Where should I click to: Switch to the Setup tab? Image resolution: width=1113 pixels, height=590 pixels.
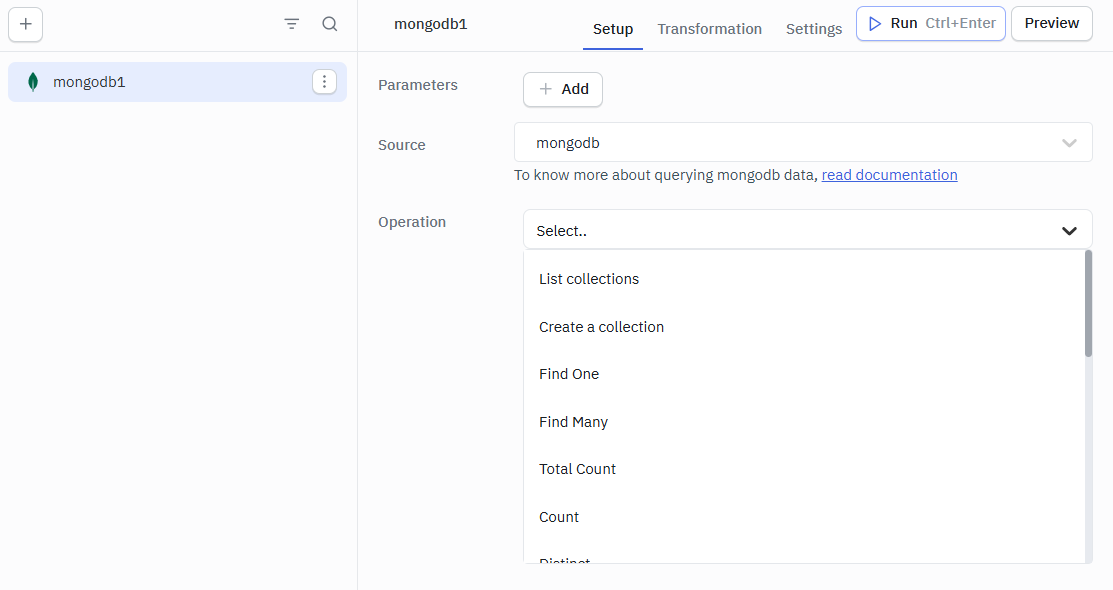coord(612,29)
